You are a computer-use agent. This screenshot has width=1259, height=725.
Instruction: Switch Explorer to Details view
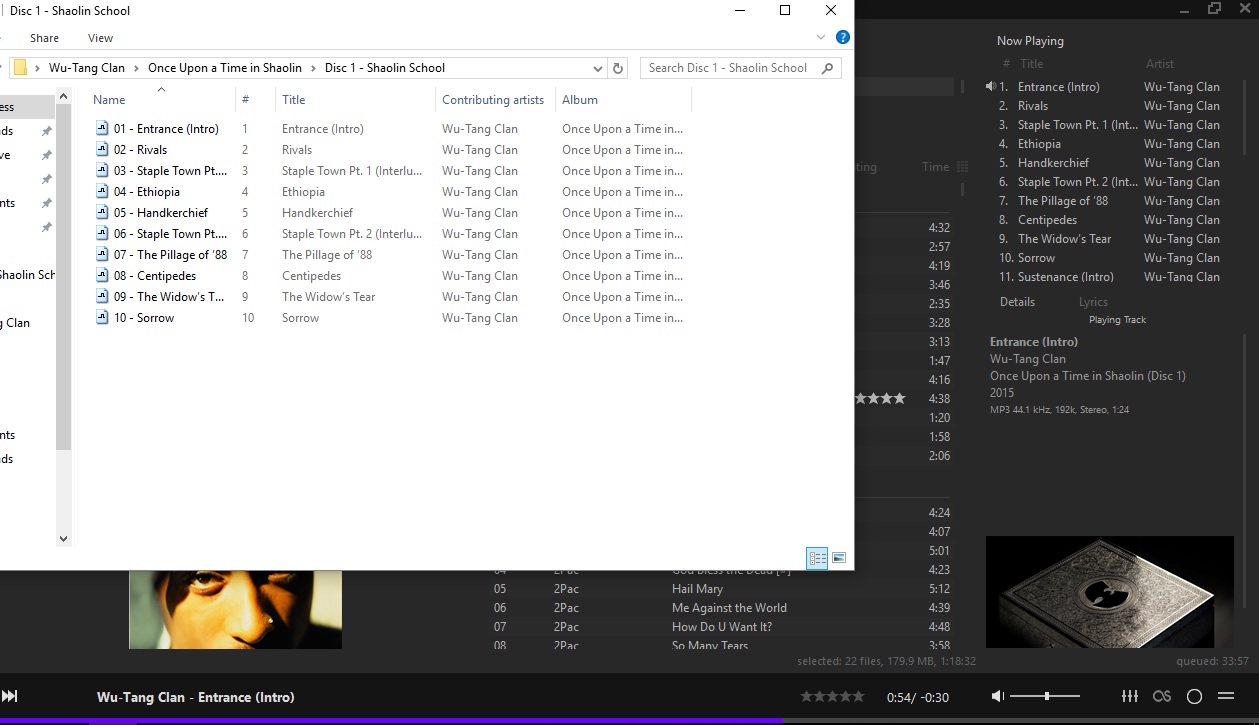click(x=817, y=558)
